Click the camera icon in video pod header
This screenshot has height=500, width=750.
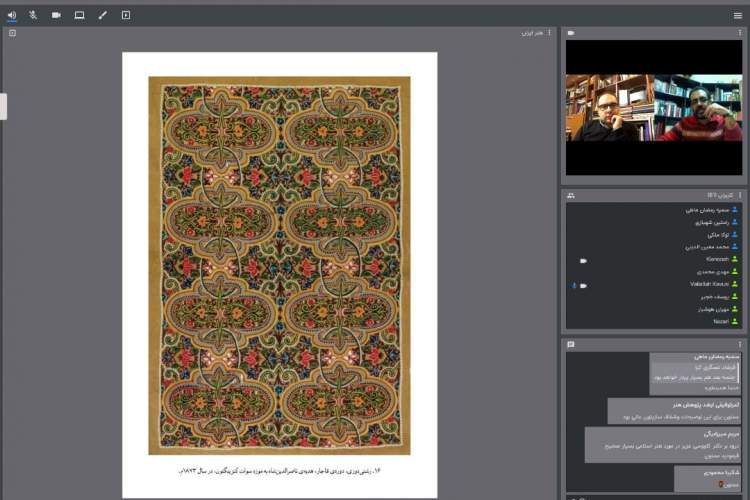point(571,33)
